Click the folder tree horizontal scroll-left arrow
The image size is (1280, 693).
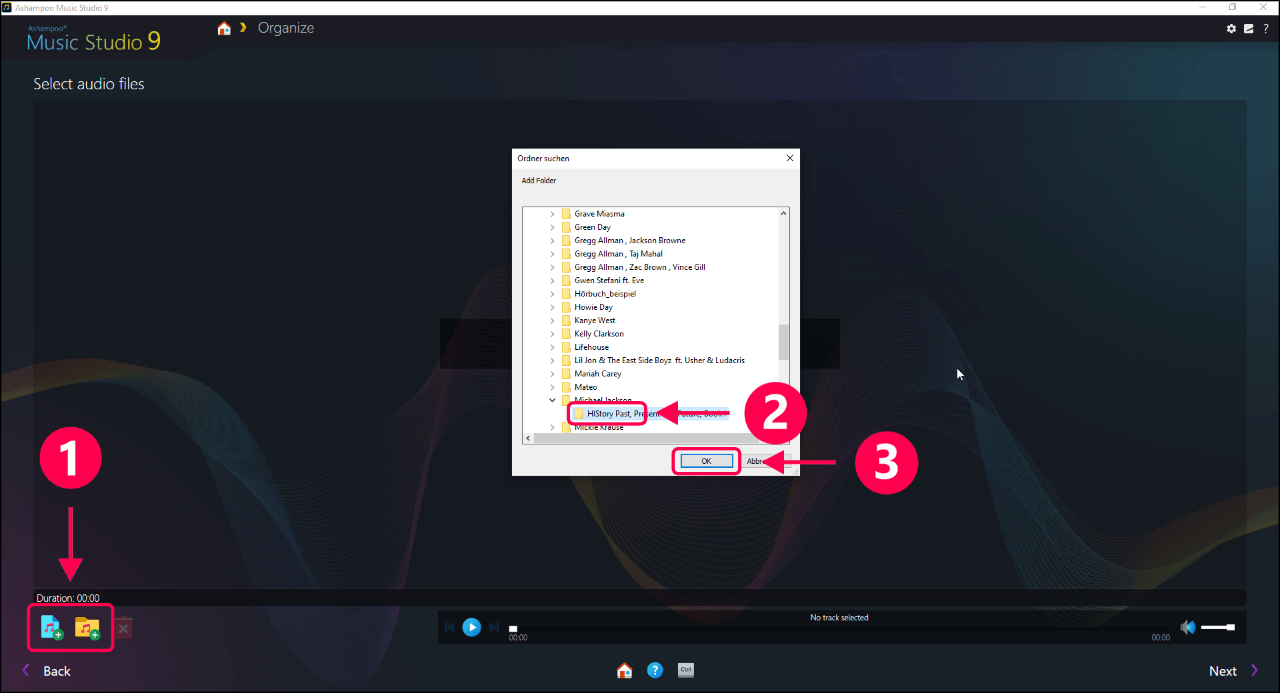click(x=529, y=438)
